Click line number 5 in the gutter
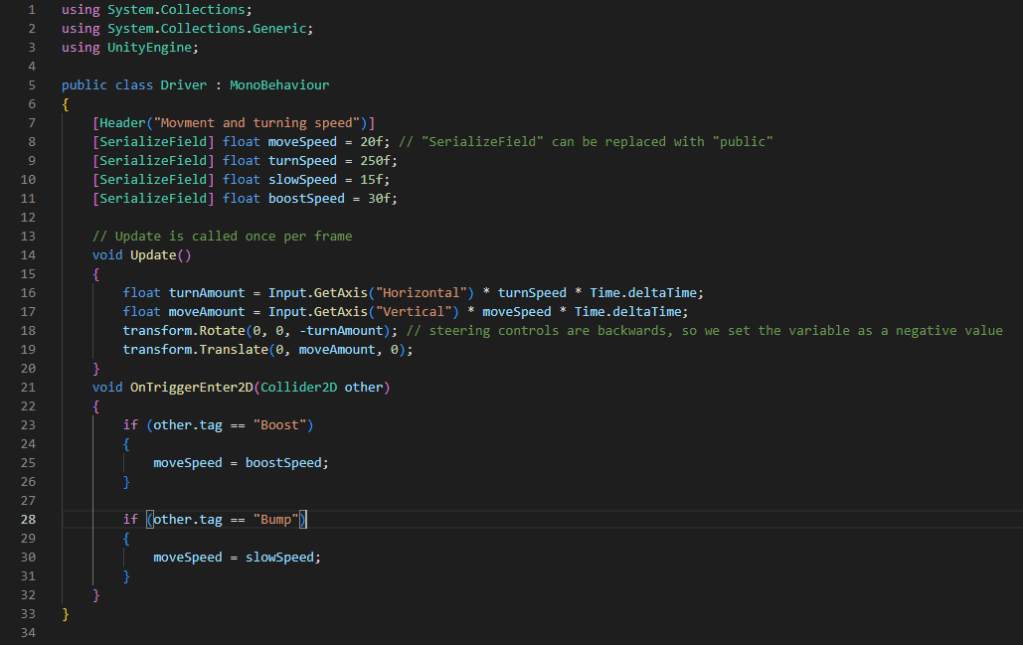The image size is (1023, 645). coord(33,85)
